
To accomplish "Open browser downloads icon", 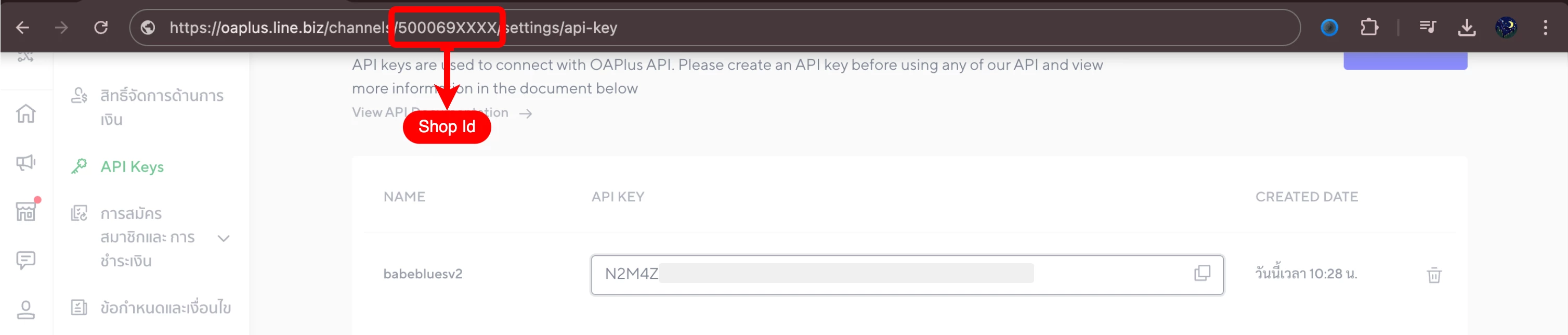I will tap(1467, 28).
